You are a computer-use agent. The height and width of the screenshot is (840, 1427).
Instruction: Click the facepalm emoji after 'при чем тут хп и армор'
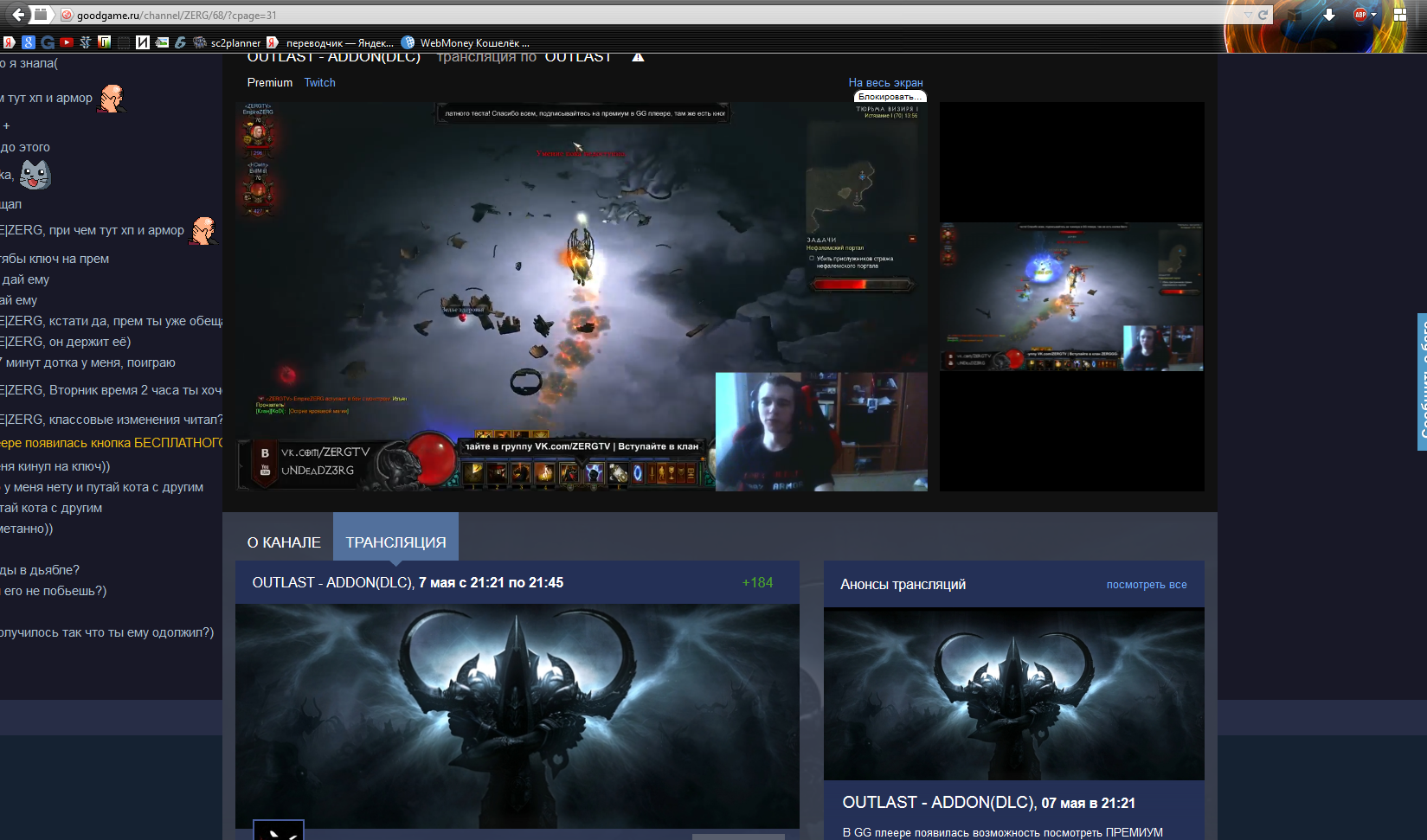coord(203,231)
